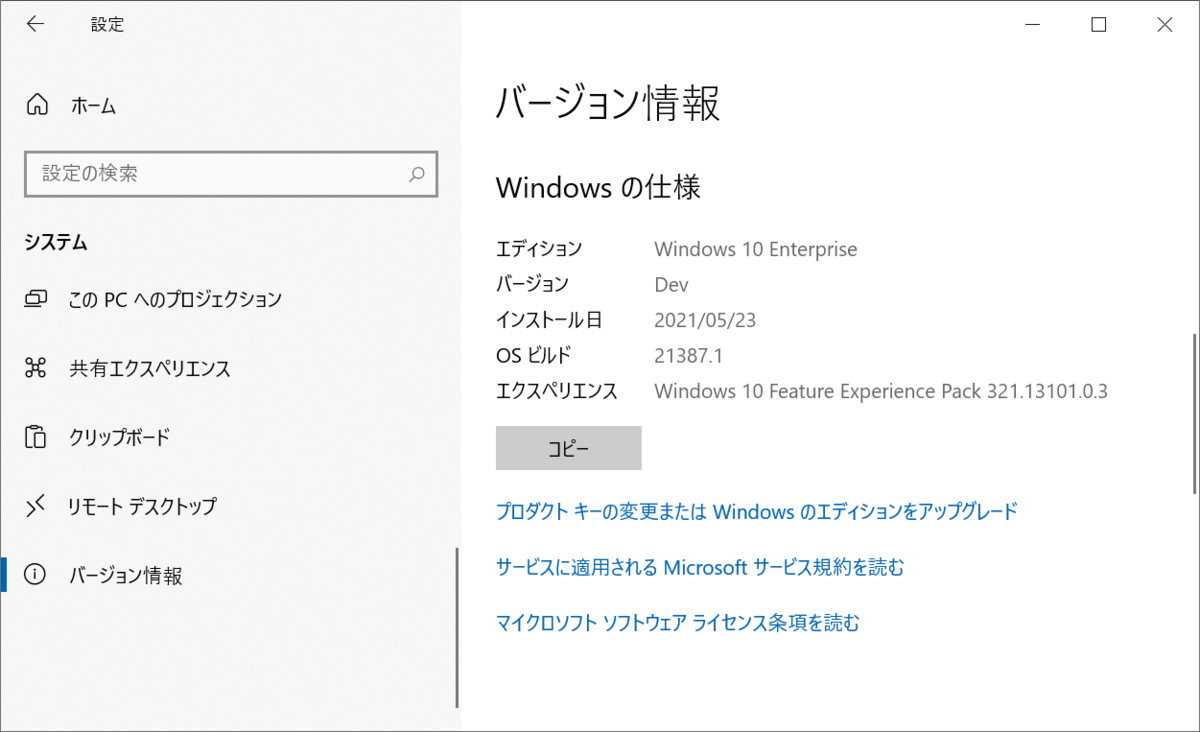Click the エディション label
The width and height of the screenshot is (1200, 732).
click(x=539, y=249)
